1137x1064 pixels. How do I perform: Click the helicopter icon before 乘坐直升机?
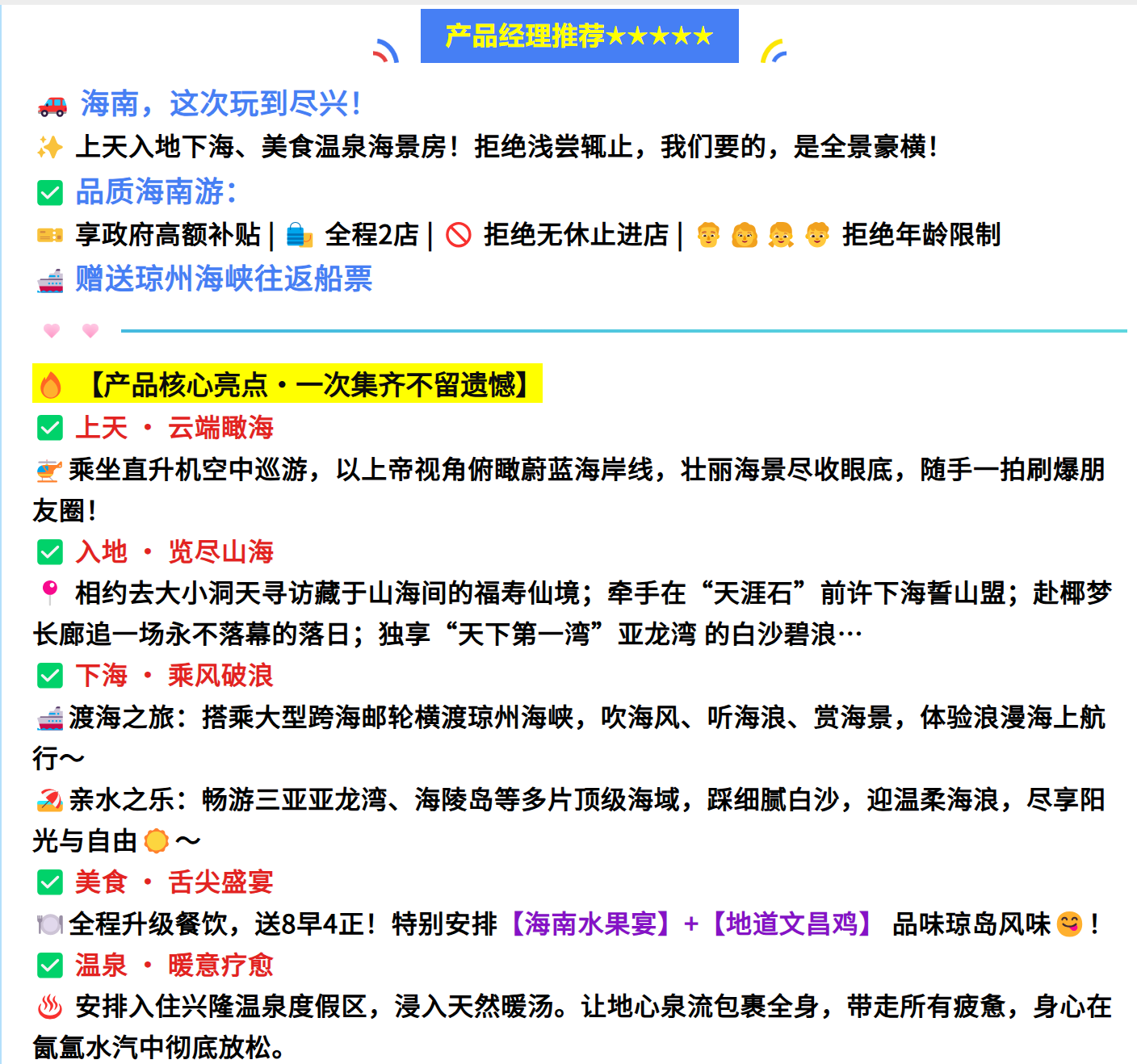(48, 471)
